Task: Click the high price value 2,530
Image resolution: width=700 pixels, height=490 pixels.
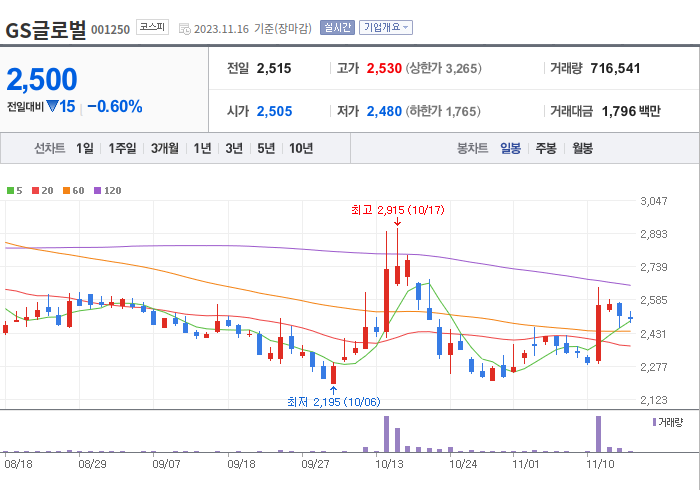Action: [x=384, y=68]
